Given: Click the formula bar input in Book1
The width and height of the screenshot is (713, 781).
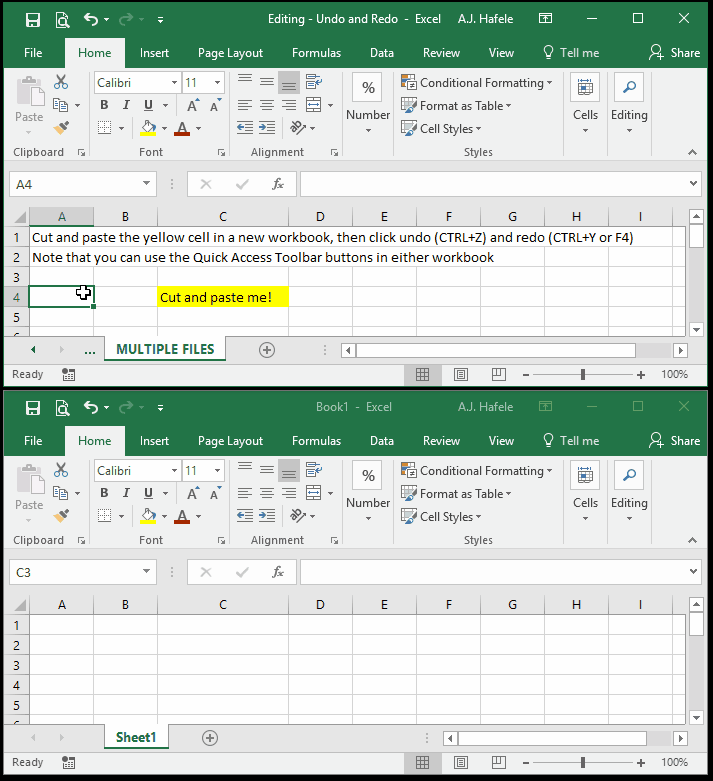Looking at the screenshot, I should coord(493,572).
